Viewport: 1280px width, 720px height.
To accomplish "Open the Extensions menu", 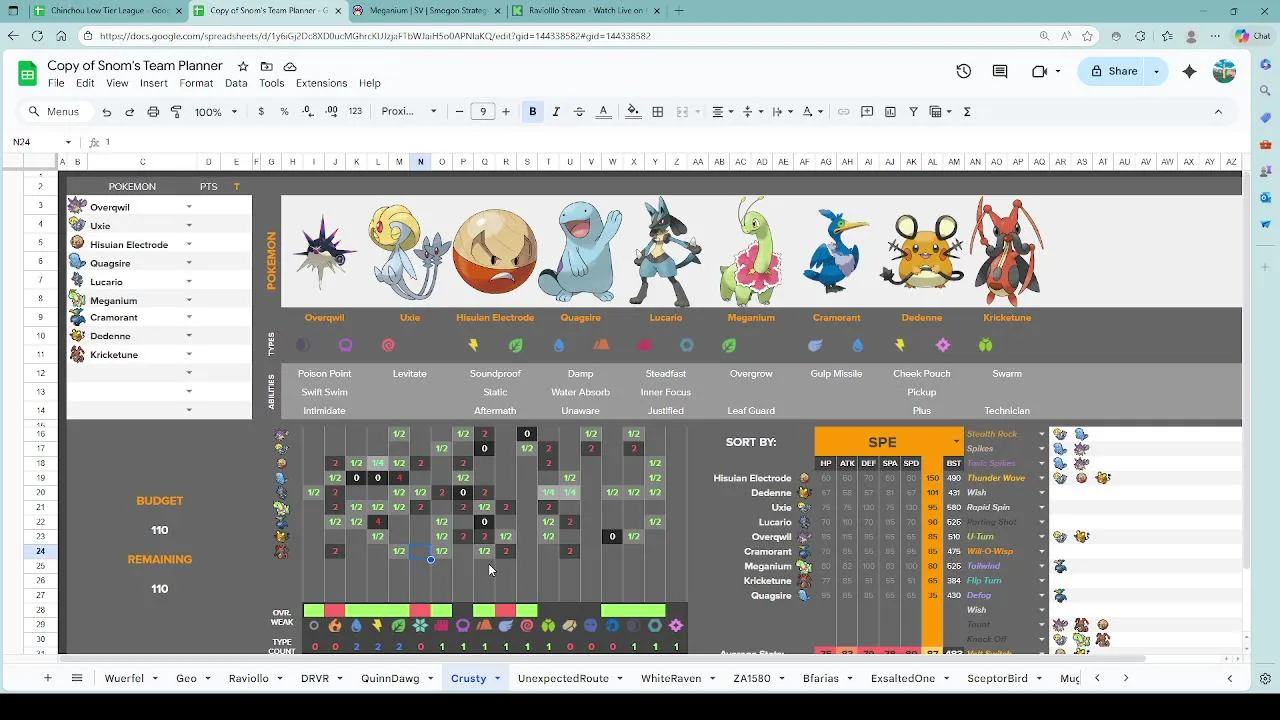I will pyautogui.click(x=322, y=83).
